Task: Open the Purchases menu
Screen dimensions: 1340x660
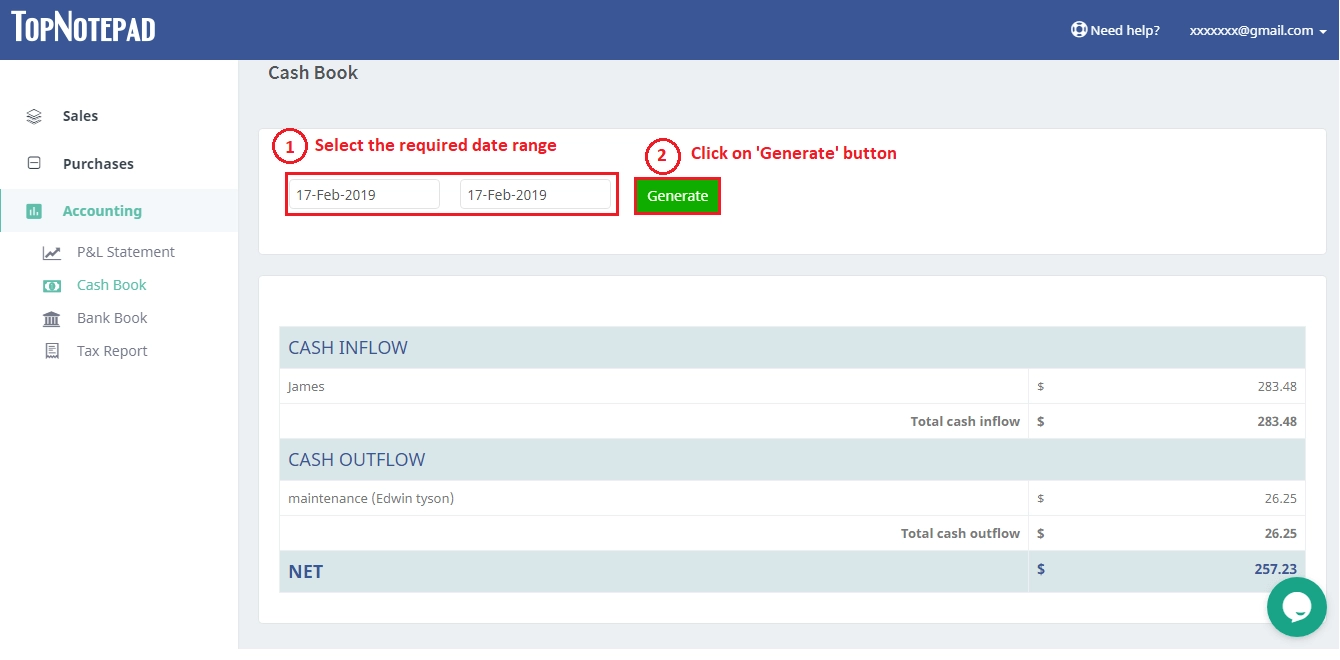Action: (x=98, y=164)
